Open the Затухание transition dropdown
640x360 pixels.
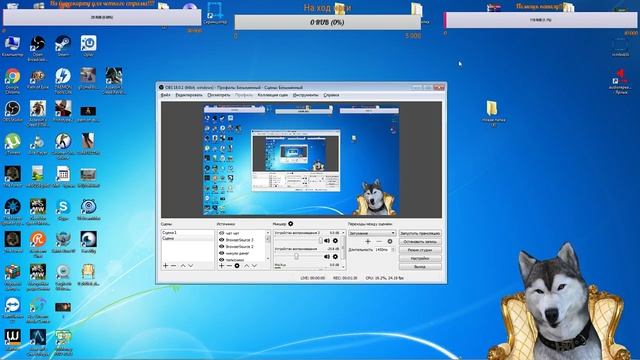[x=372, y=233]
